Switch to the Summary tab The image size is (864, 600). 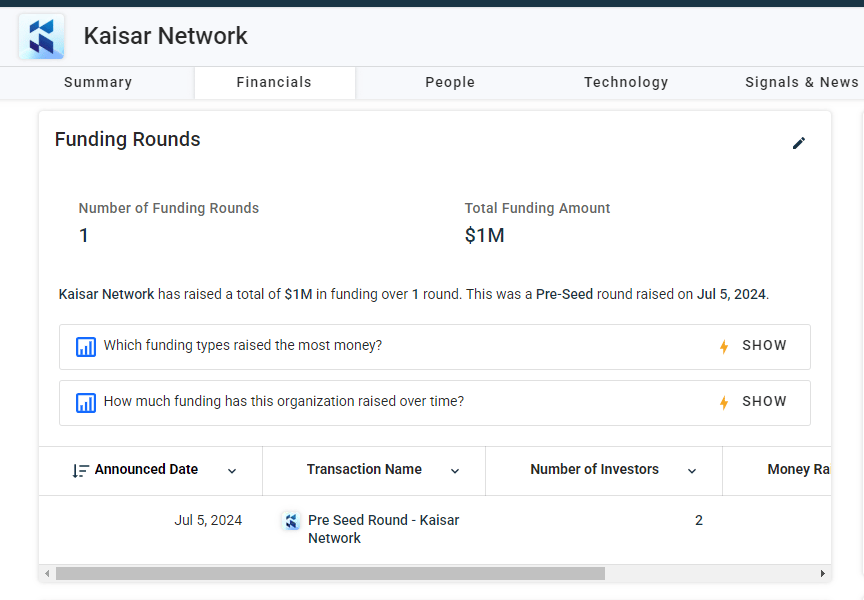point(98,83)
